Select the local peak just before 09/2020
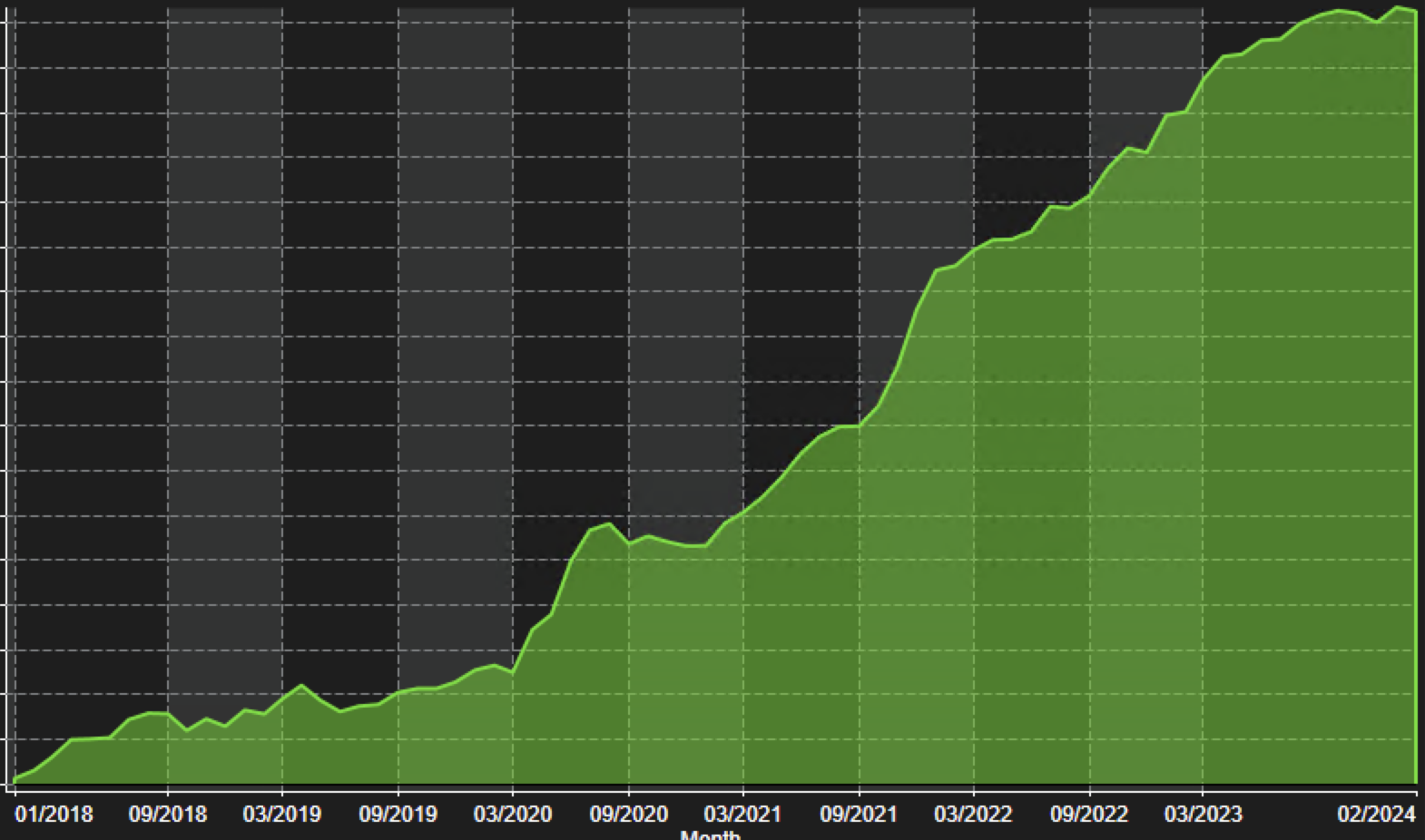Screen dimensions: 1425x840 click(x=609, y=524)
